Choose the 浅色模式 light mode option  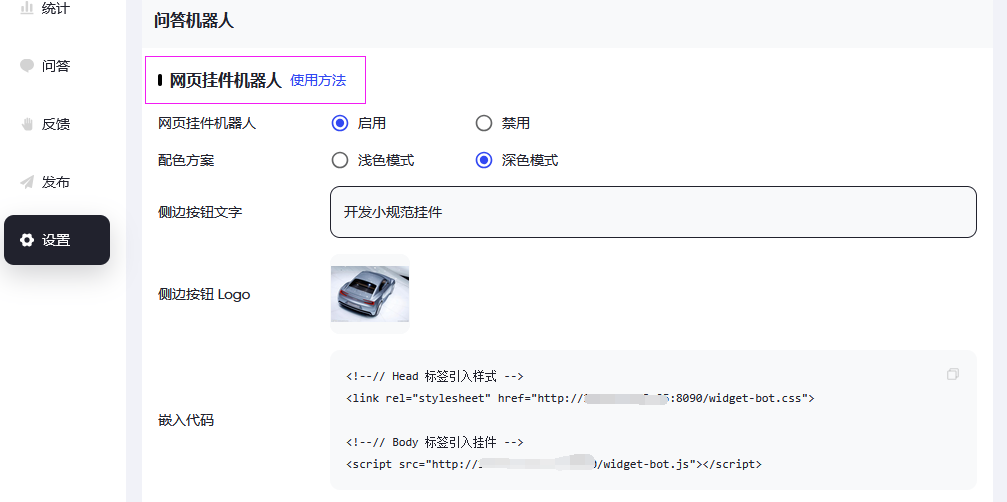pos(340,160)
